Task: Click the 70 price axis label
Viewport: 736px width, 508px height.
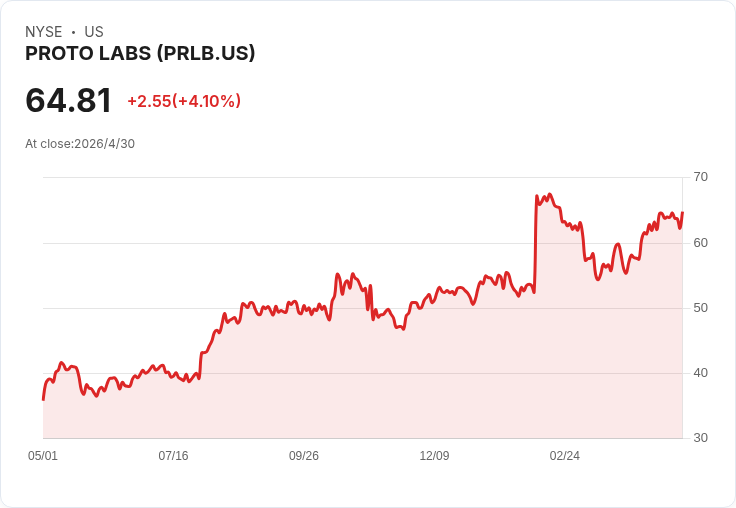Action: pyautogui.click(x=700, y=177)
